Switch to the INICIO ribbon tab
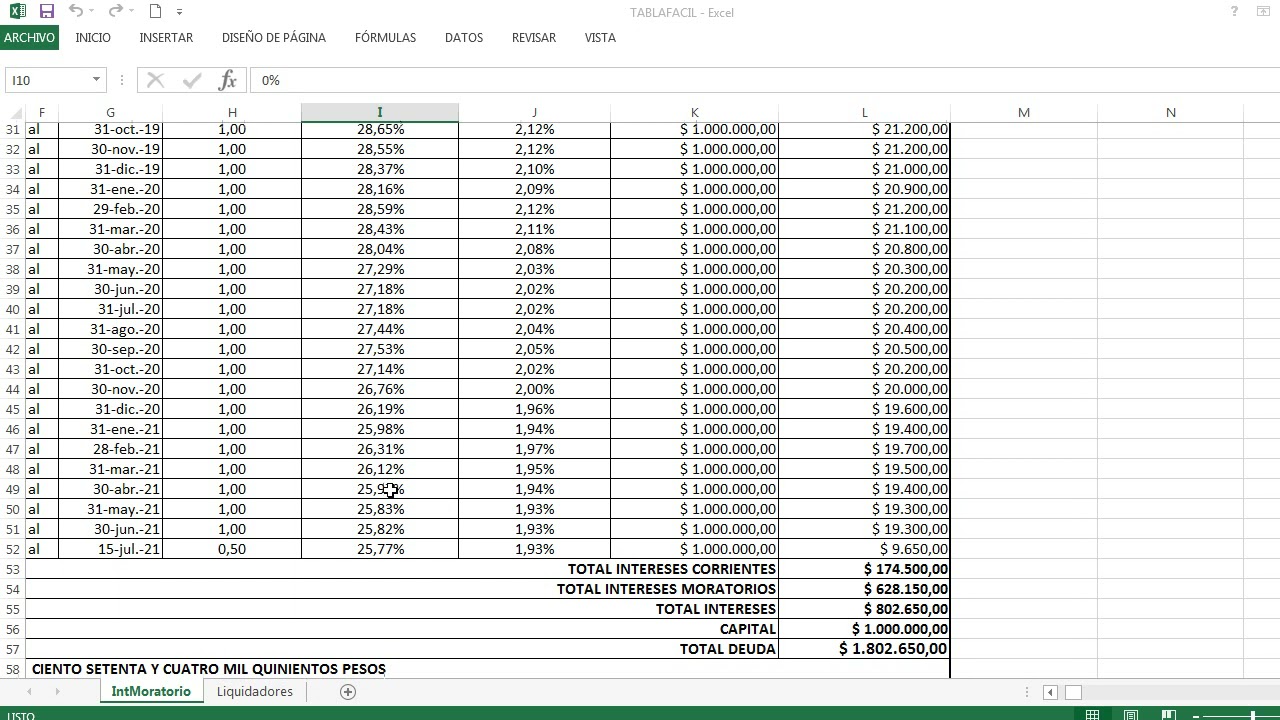 point(93,37)
